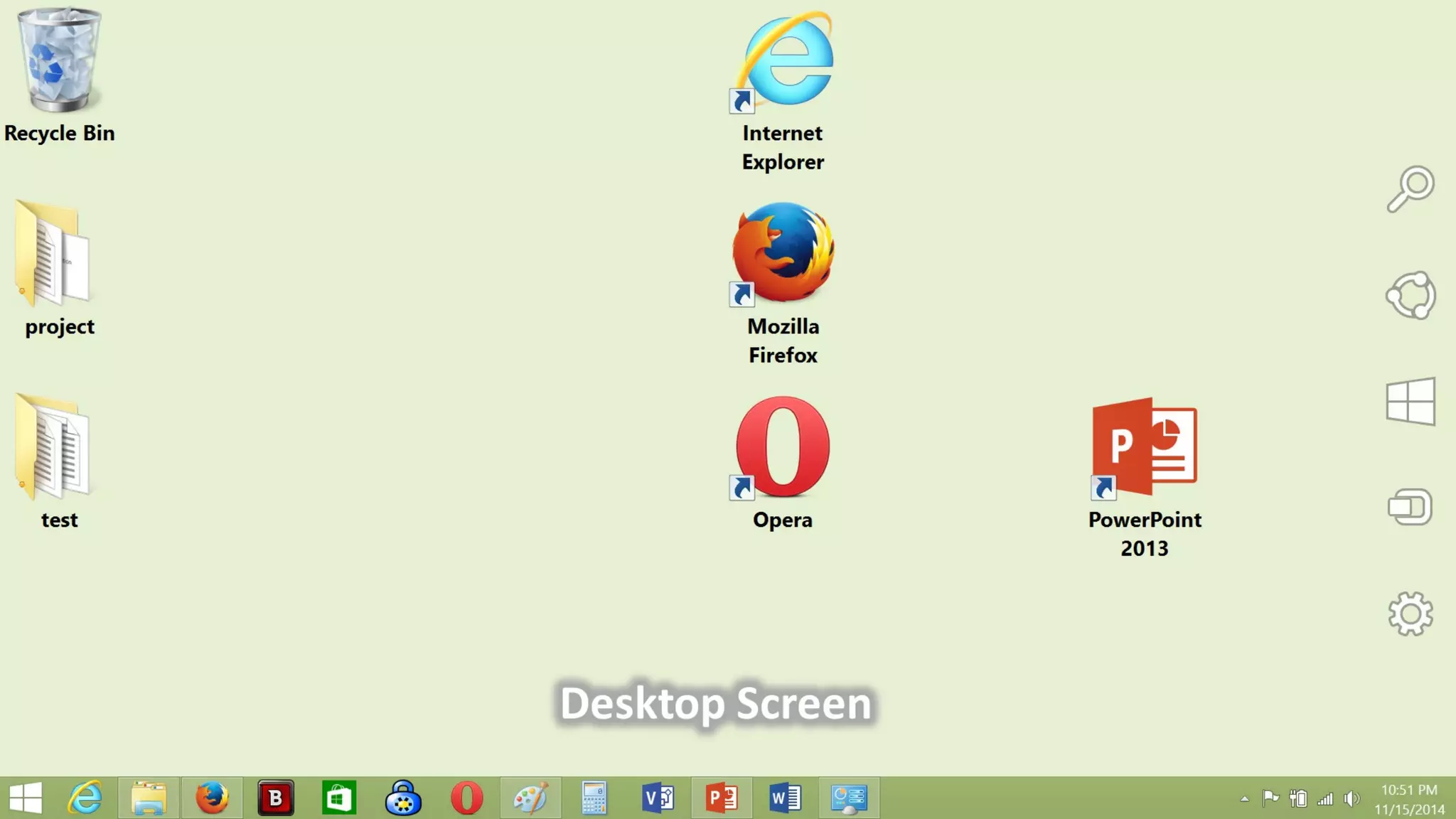This screenshot has width=1456, height=819.
Task: Open File Explorer from the taskbar
Action: coord(149,798)
